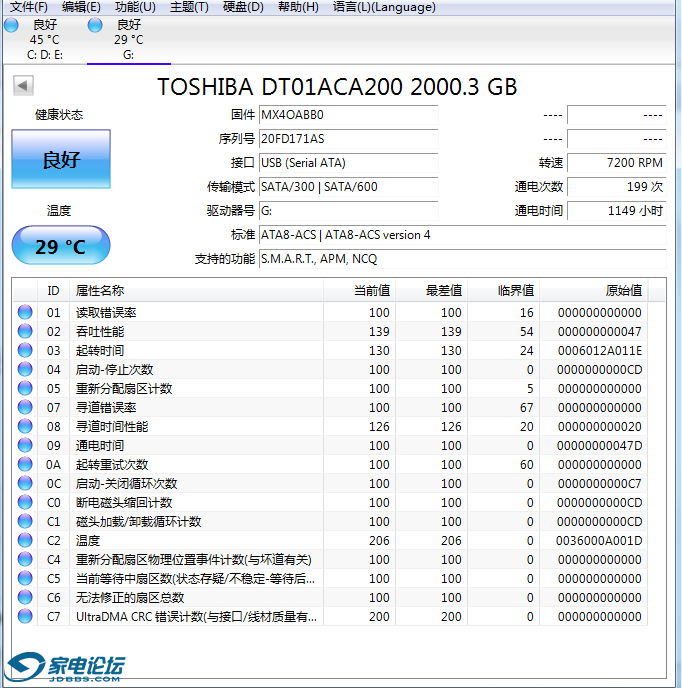This screenshot has height=688, width=682.
Task: Click the 29 °C temperature button
Action: [x=61, y=246]
